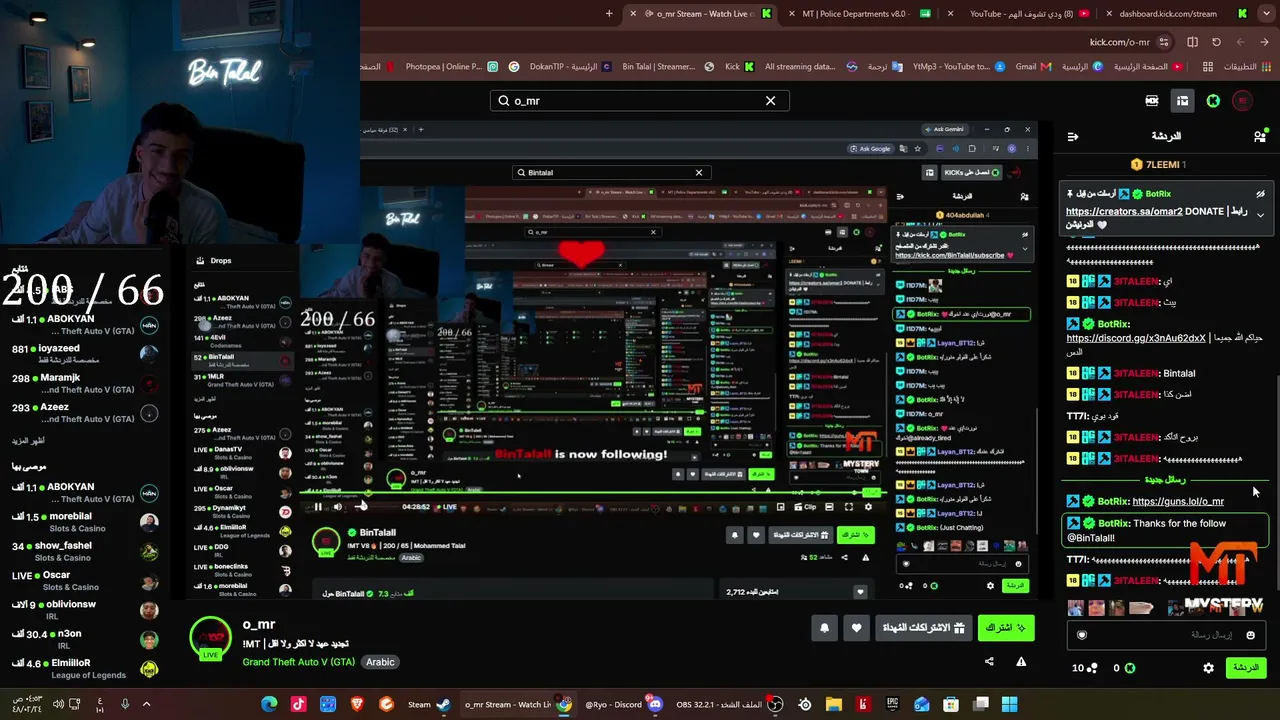Open the taskbar volume speaker icon
1280x720 pixels.
click(x=58, y=704)
